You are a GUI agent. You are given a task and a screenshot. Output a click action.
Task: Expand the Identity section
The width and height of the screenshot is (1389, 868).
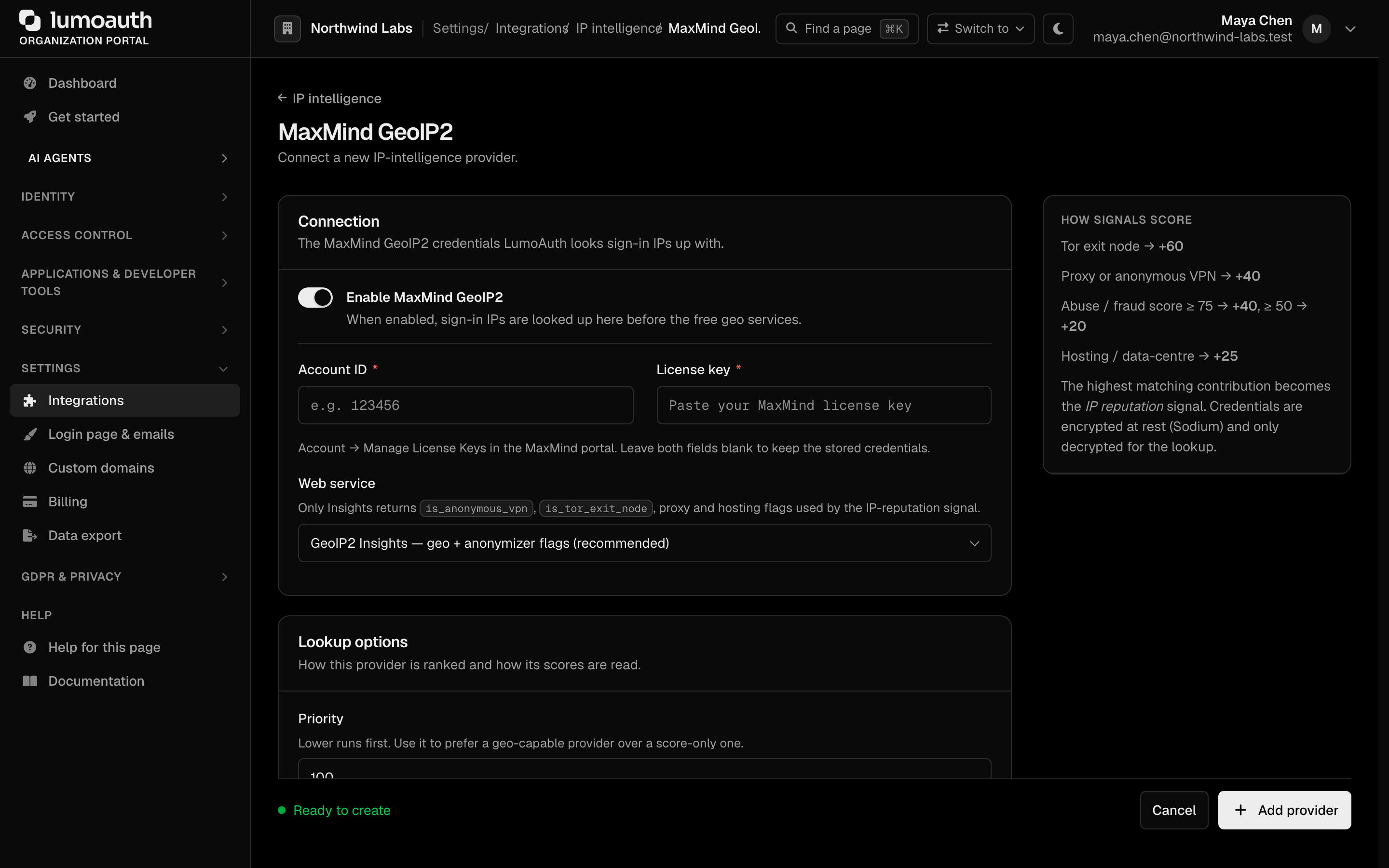(x=124, y=196)
